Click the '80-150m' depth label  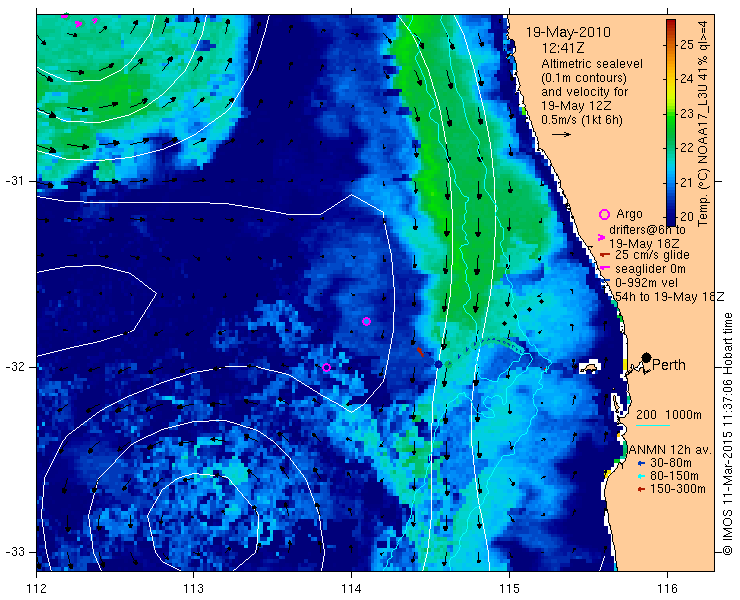pos(674,476)
